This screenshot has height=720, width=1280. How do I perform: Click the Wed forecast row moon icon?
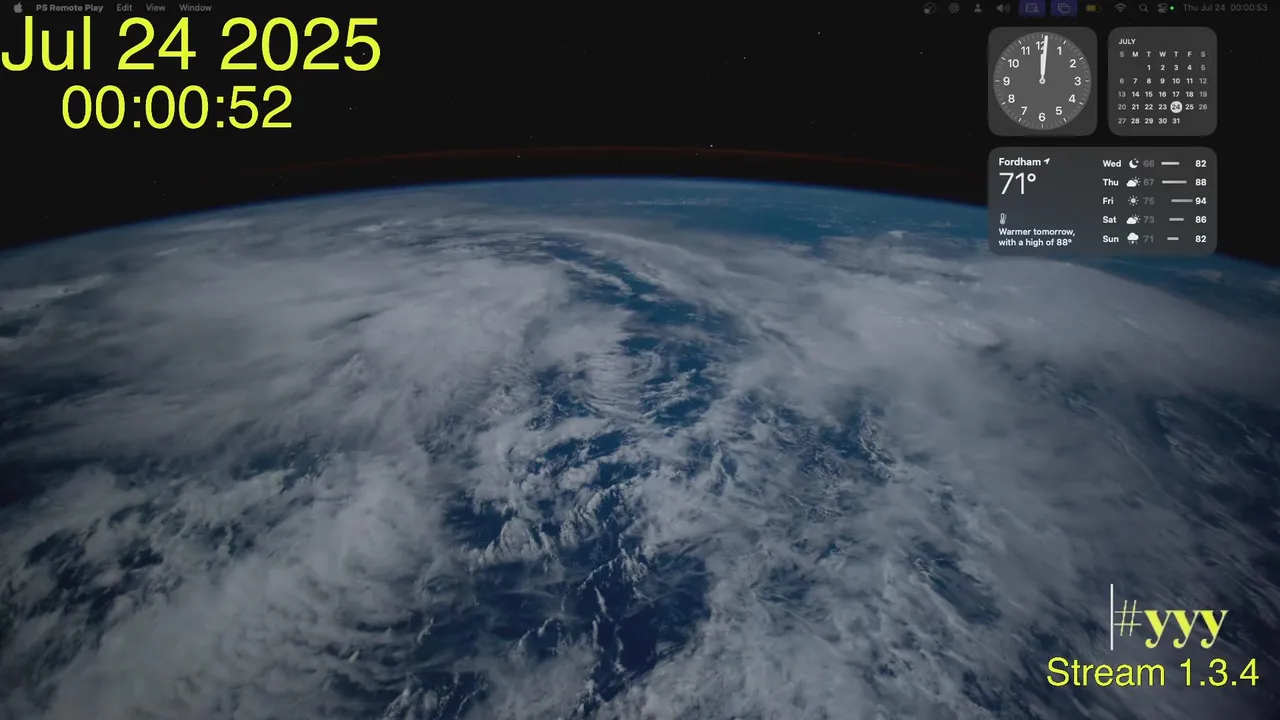[1133, 163]
